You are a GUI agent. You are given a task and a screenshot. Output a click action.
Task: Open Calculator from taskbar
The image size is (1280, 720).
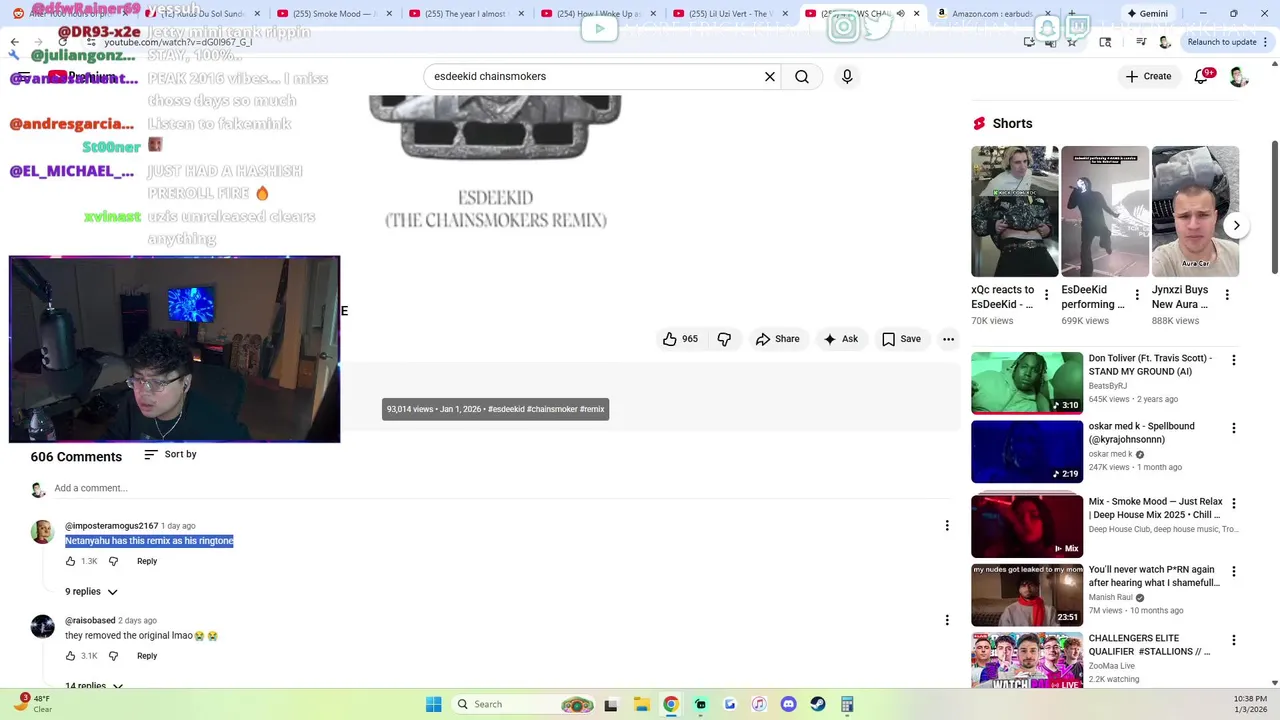847,704
